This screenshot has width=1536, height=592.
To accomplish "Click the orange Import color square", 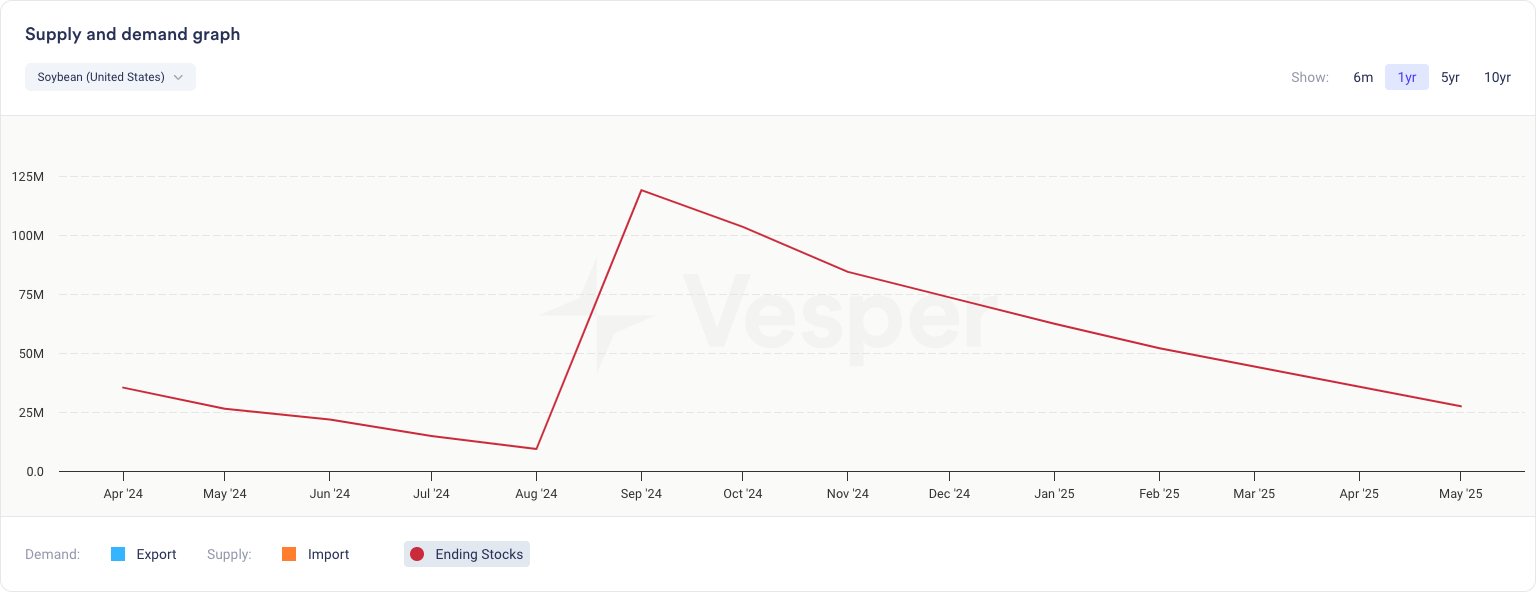I will [x=289, y=554].
